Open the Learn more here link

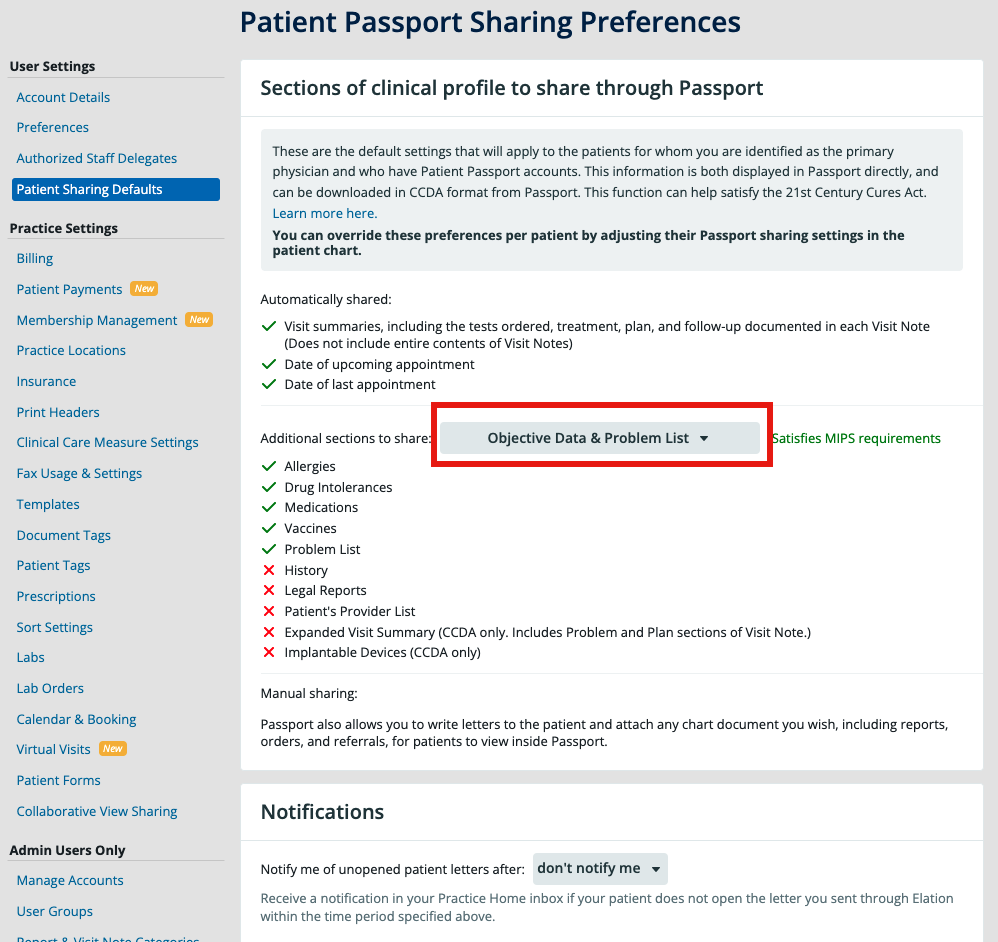(x=325, y=213)
